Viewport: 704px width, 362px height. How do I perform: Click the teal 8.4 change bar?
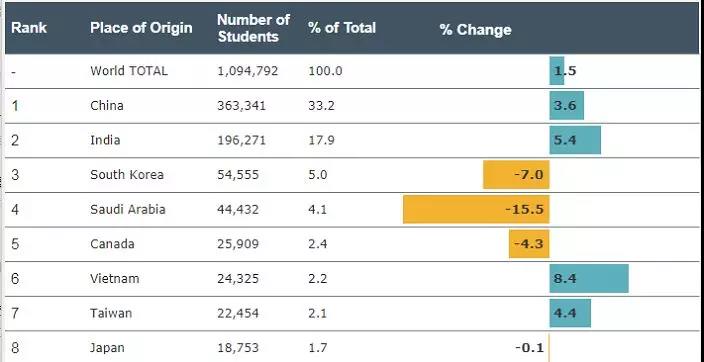pos(589,278)
